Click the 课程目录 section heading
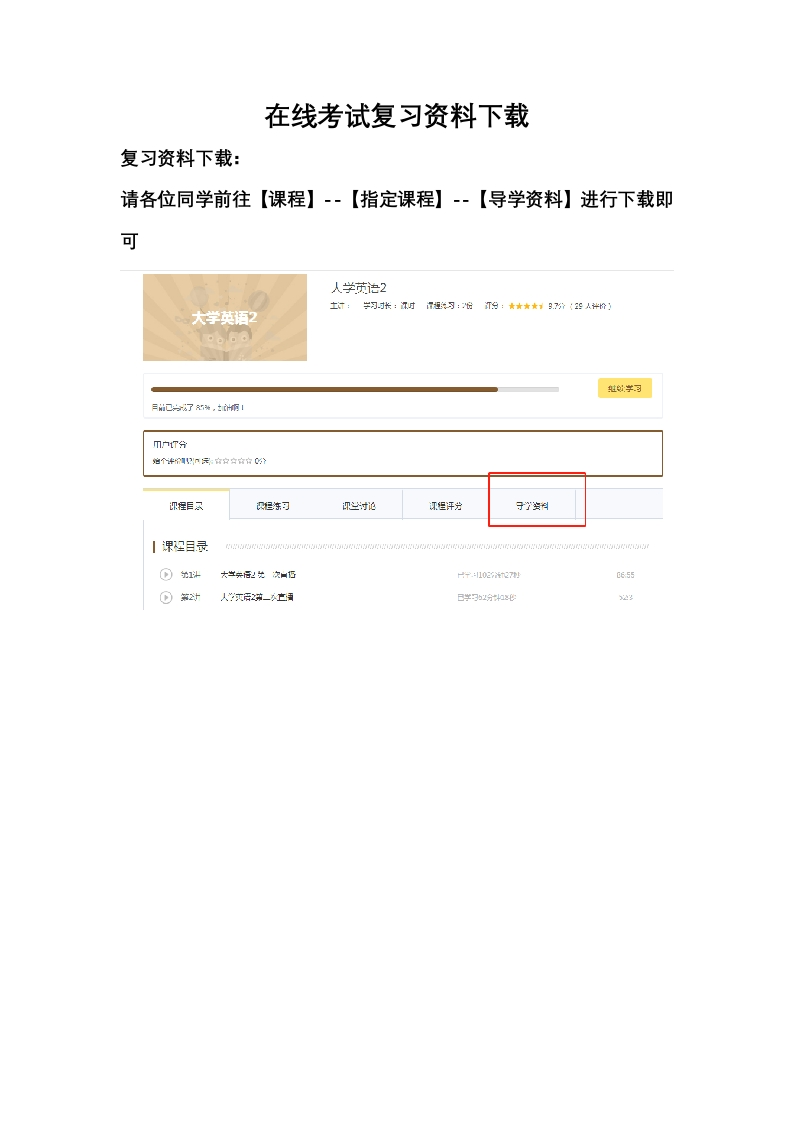This screenshot has width=793, height=1122. 185,546
